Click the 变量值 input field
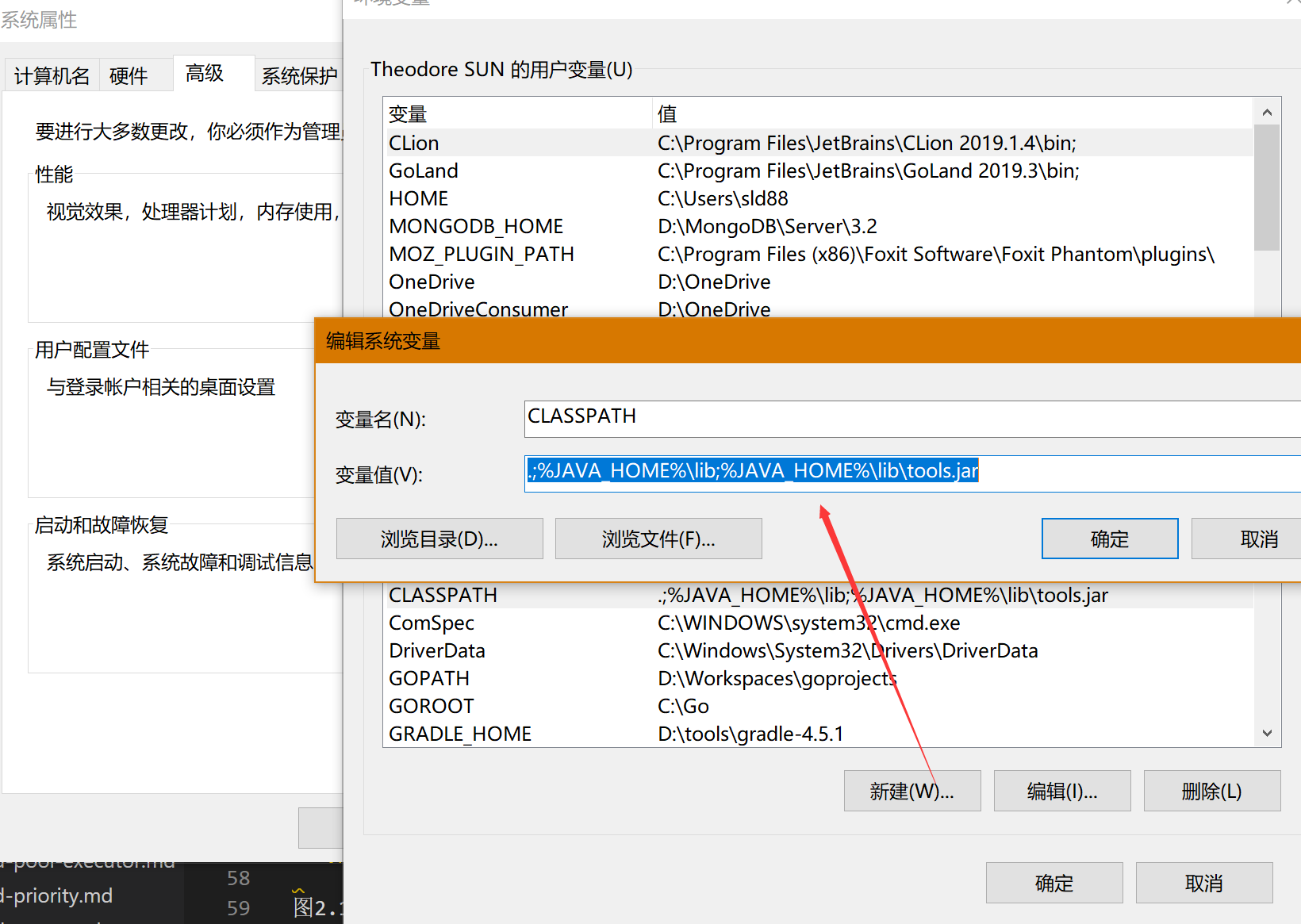Image resolution: width=1301 pixels, height=924 pixels. click(x=912, y=473)
